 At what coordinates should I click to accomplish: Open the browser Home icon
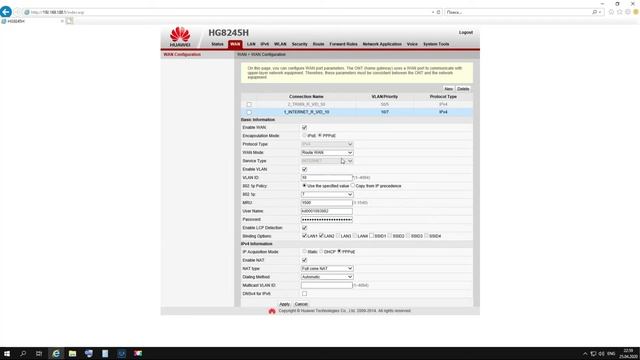tap(611, 12)
